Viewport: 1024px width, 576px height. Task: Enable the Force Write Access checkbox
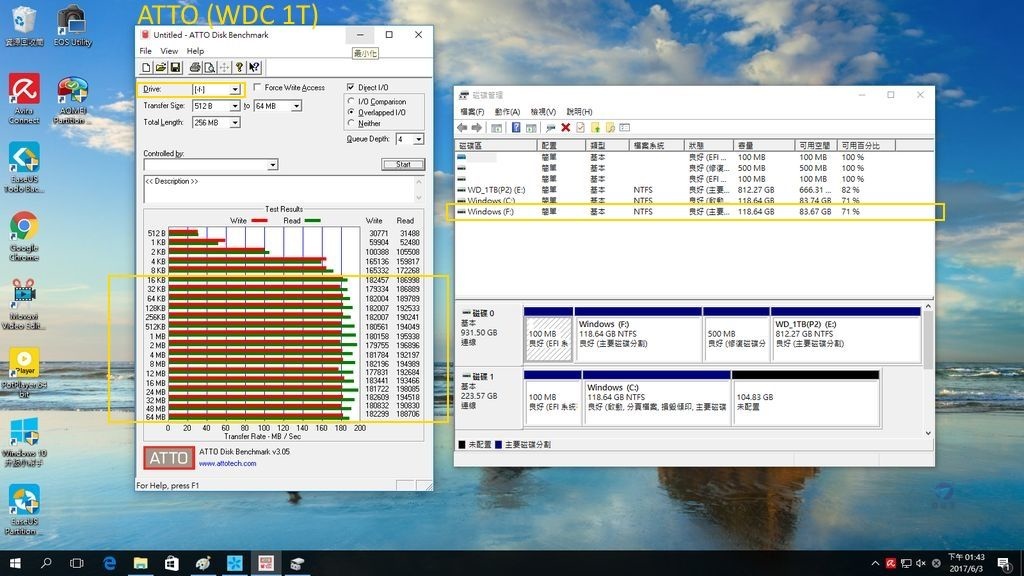coord(258,88)
